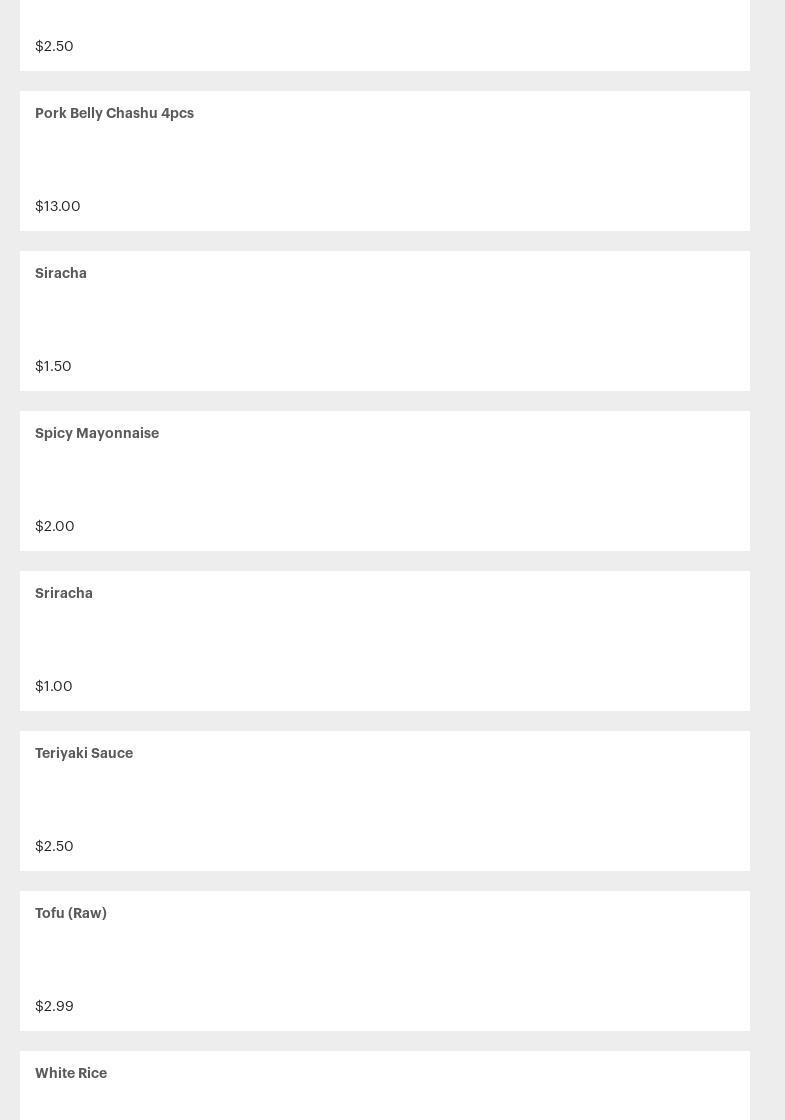The width and height of the screenshot is (785, 1120).
Task: Click the White Rice item name
Action: (71, 1073)
